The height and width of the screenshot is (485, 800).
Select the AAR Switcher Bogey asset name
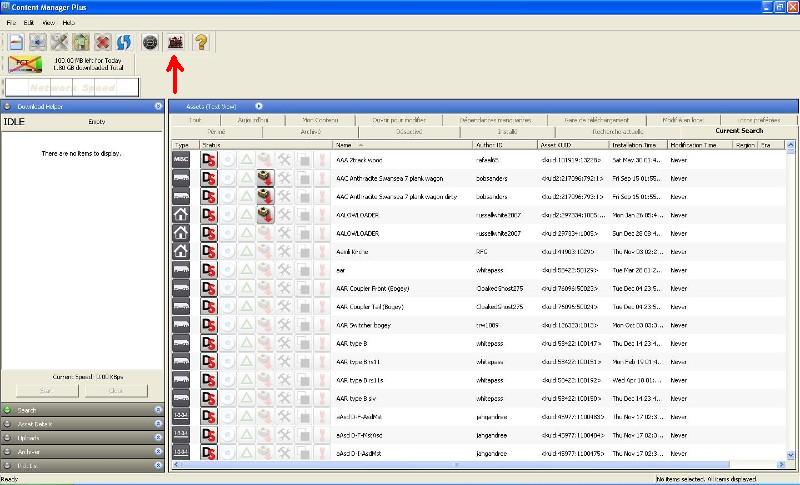[363, 325]
